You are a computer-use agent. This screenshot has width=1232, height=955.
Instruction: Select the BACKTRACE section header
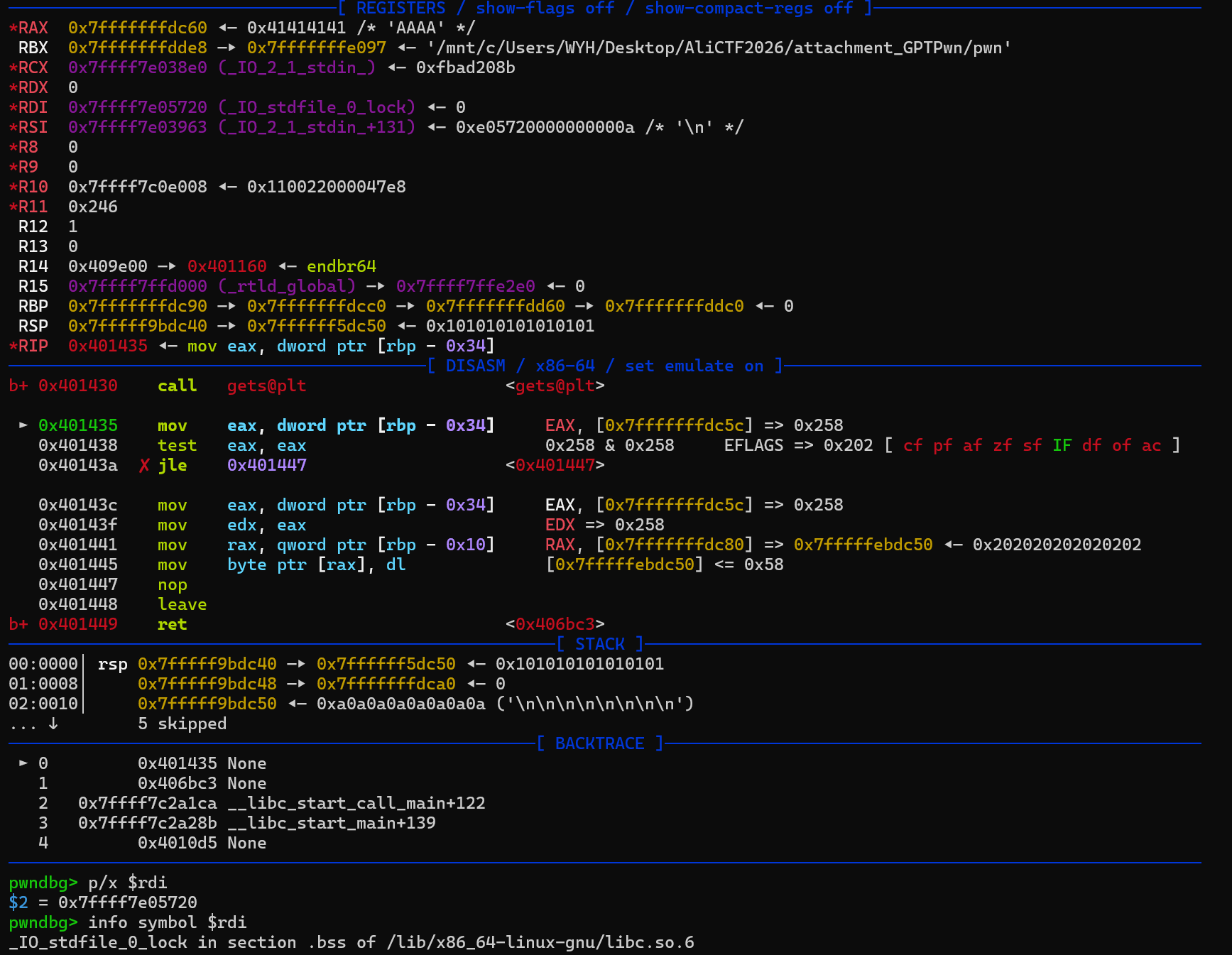click(x=599, y=744)
